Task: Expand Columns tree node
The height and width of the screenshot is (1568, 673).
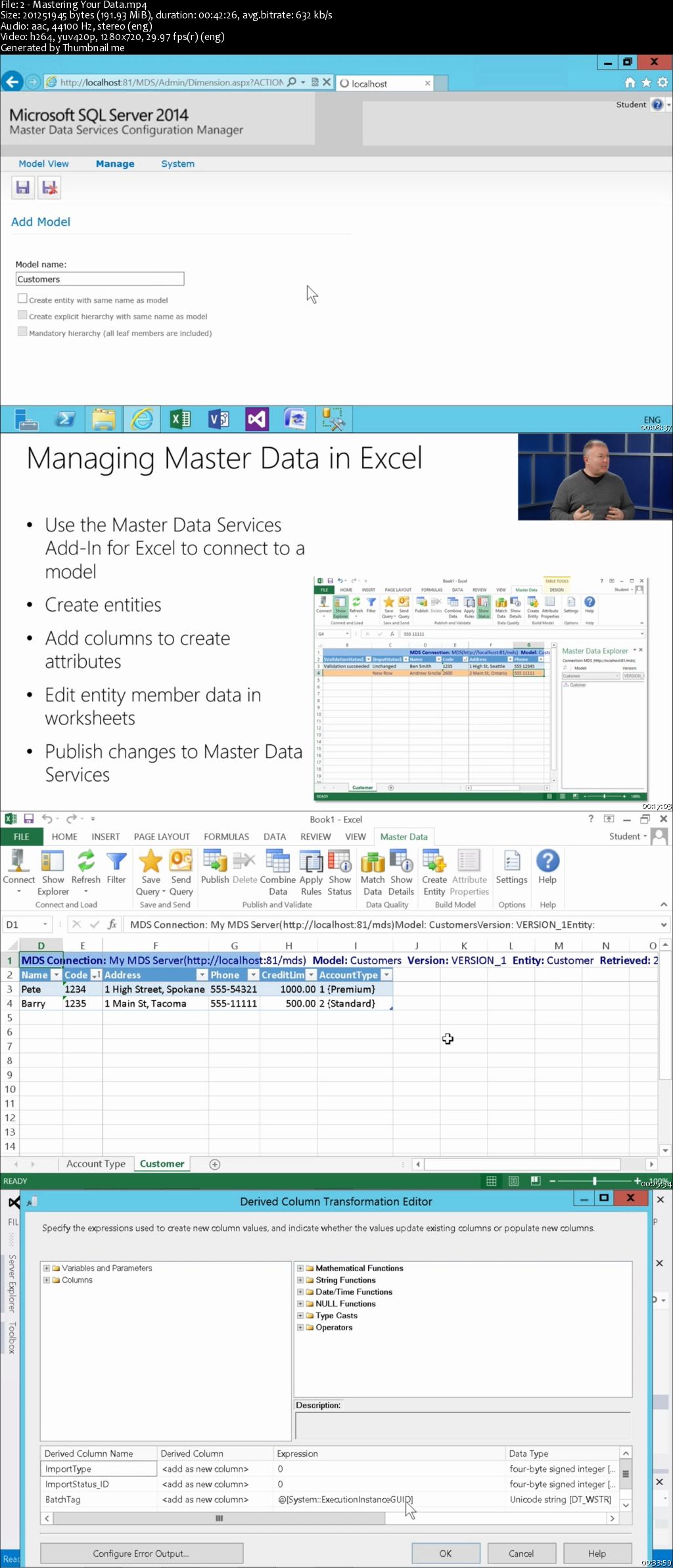Action: tap(47, 1280)
